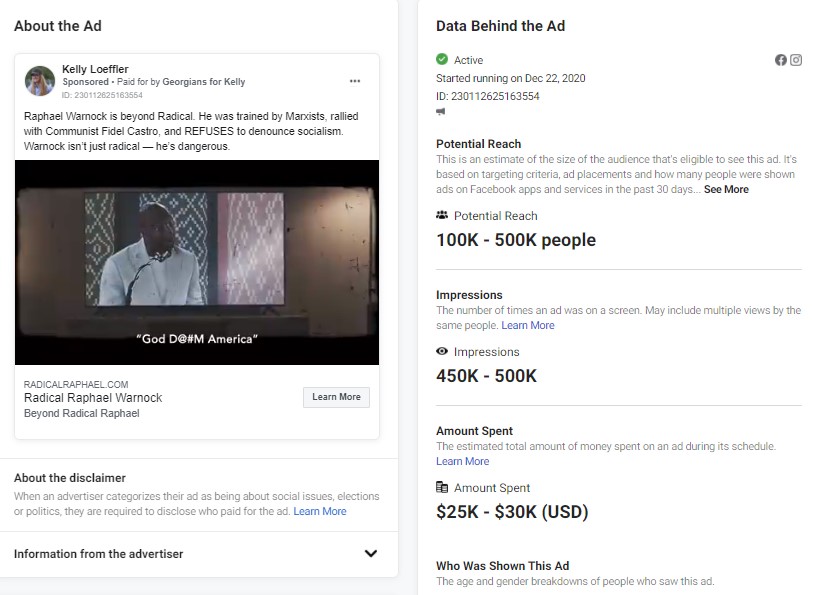Image resolution: width=813 pixels, height=595 pixels.
Task: Click the Kelly Loeffler profile picture
Action: [40, 81]
